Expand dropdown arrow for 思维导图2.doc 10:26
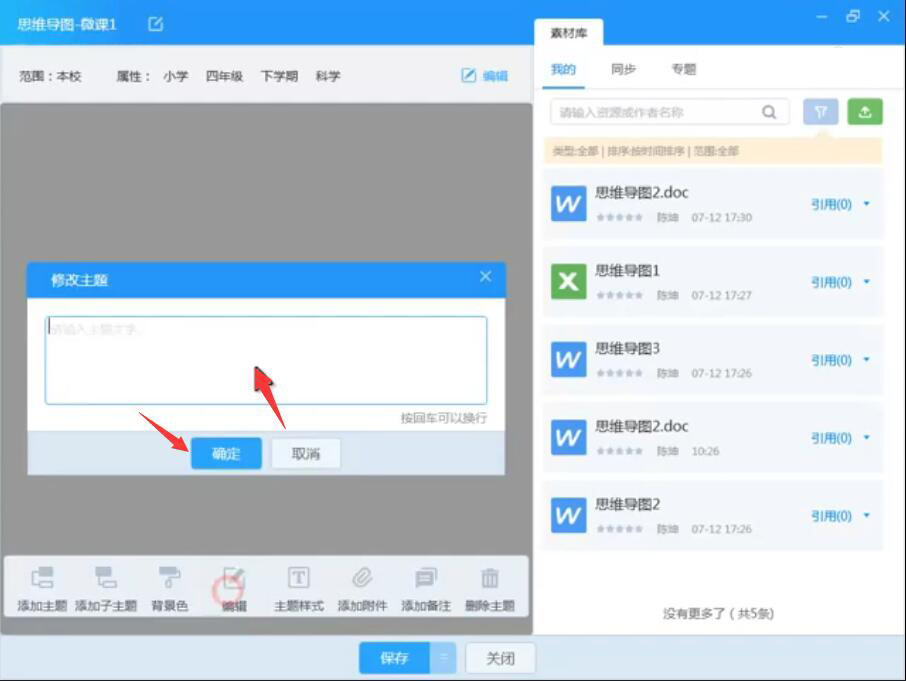 click(867, 438)
